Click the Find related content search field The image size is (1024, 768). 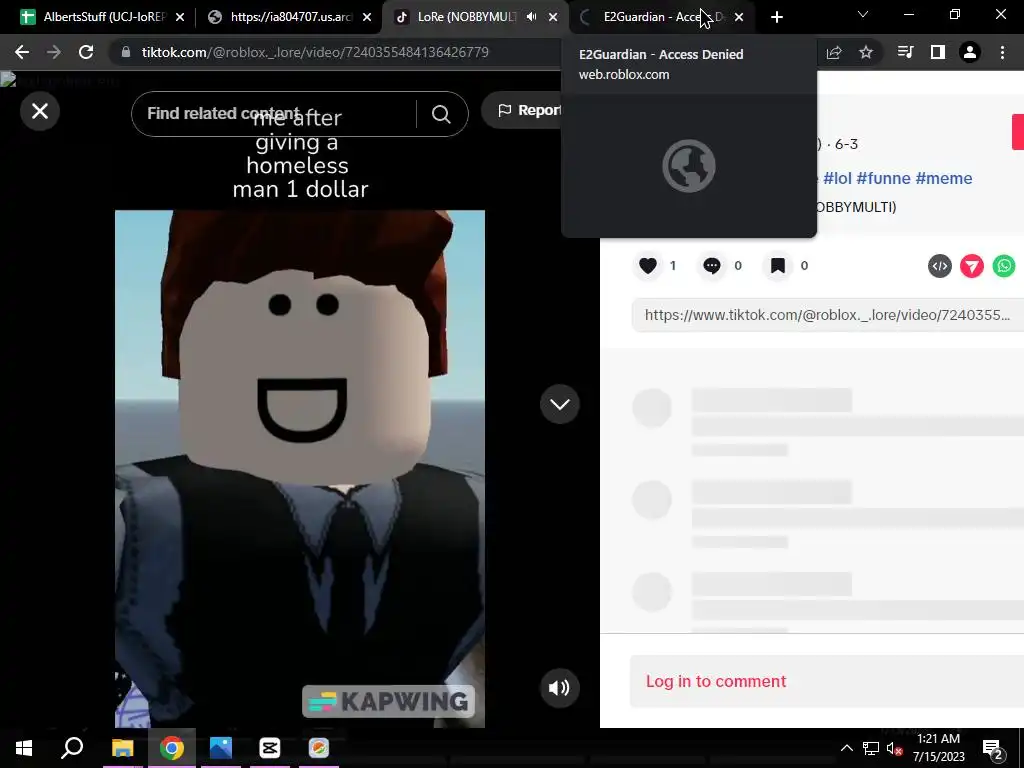tap(274, 114)
